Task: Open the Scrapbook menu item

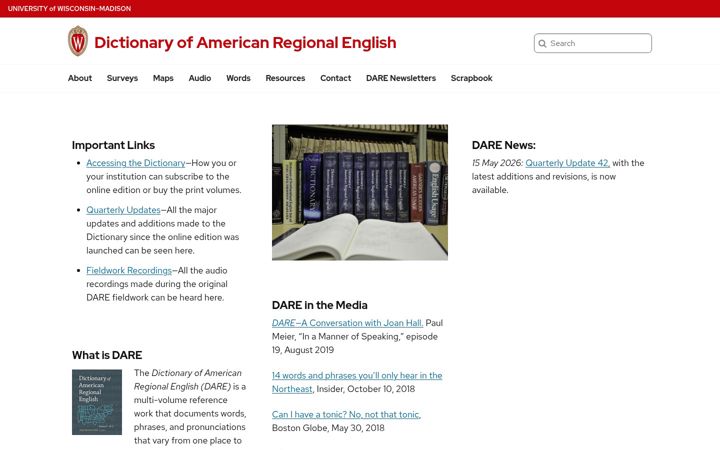Action: (472, 78)
